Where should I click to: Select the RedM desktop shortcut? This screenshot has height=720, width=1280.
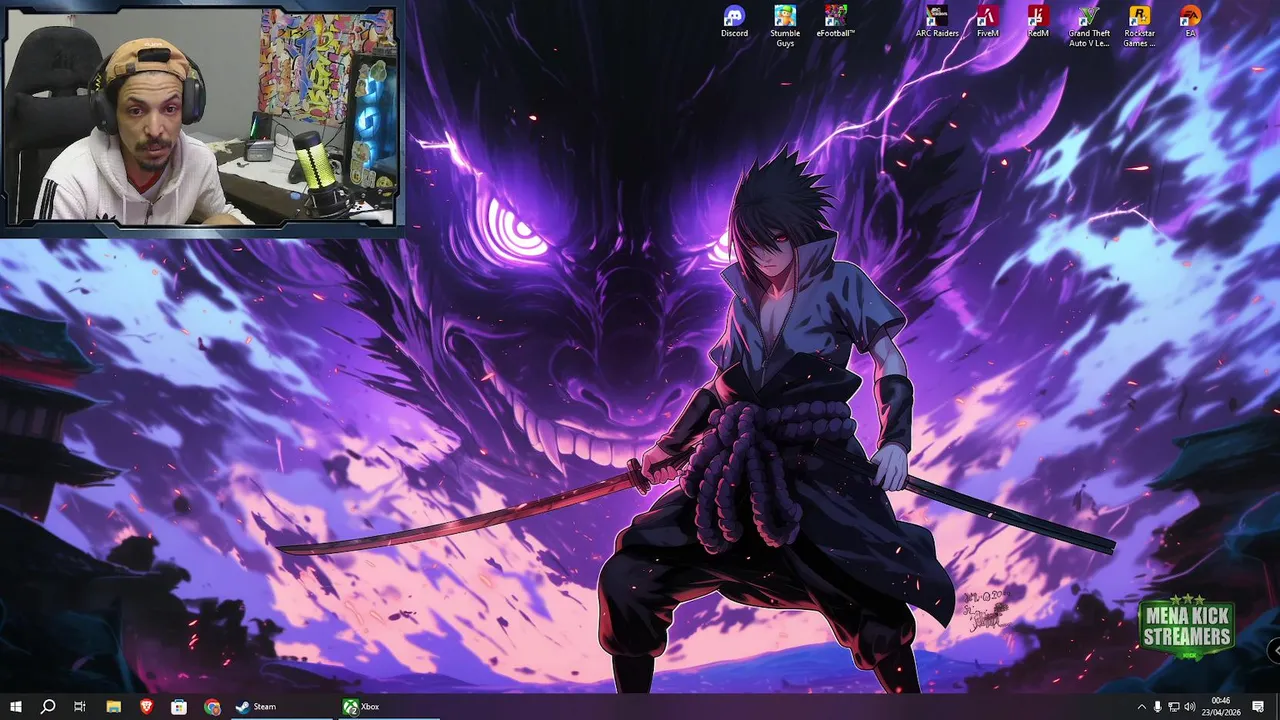[1038, 21]
